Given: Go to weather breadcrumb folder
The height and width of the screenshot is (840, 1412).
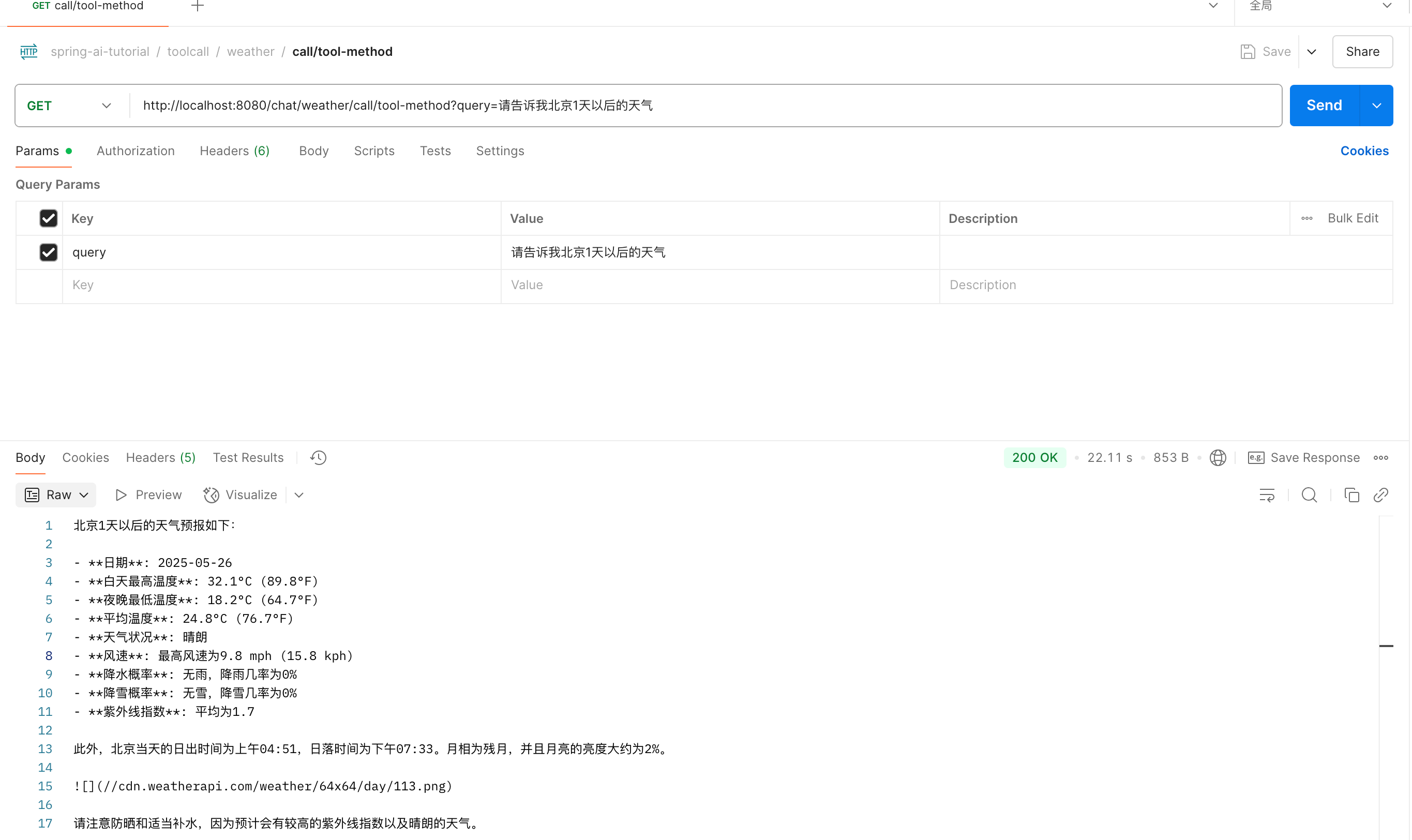Looking at the screenshot, I should coord(251,52).
